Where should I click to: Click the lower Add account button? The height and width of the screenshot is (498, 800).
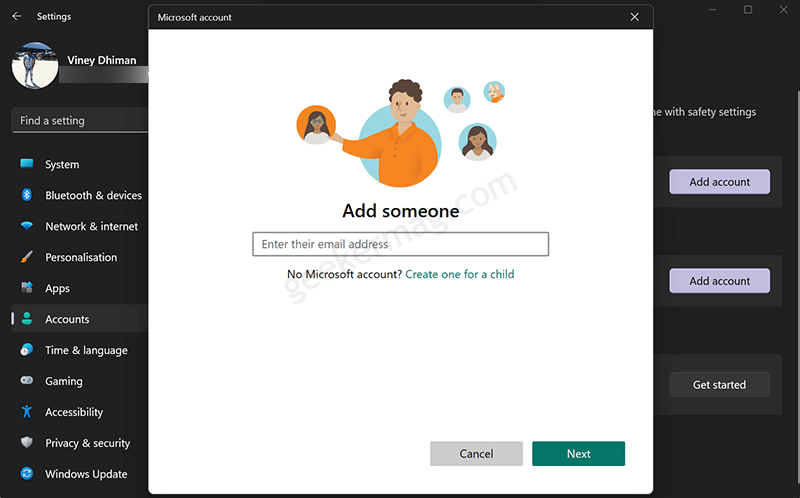[x=719, y=281]
